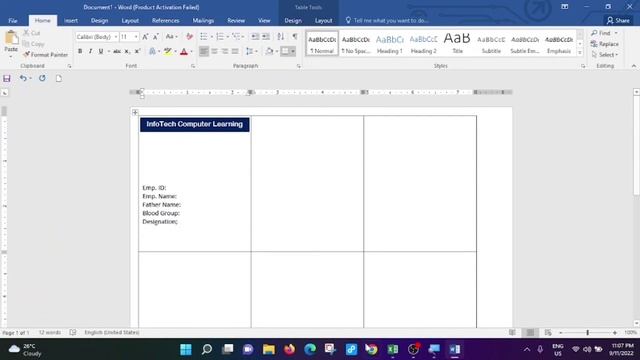This screenshot has height=360, width=640.
Task: Click the Windows Start button
Action: click(186, 349)
